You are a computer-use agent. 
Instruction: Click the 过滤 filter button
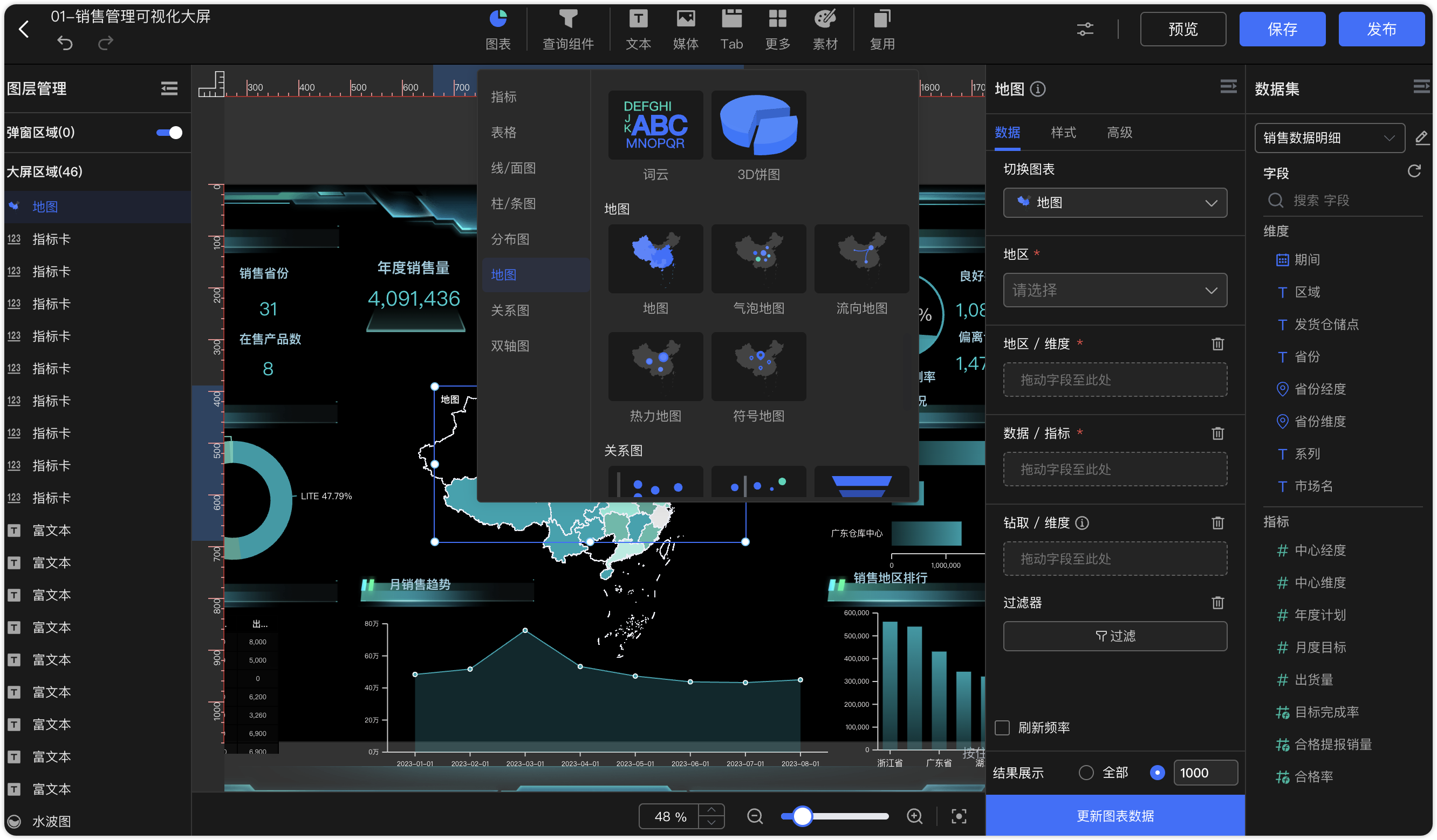(x=1115, y=636)
